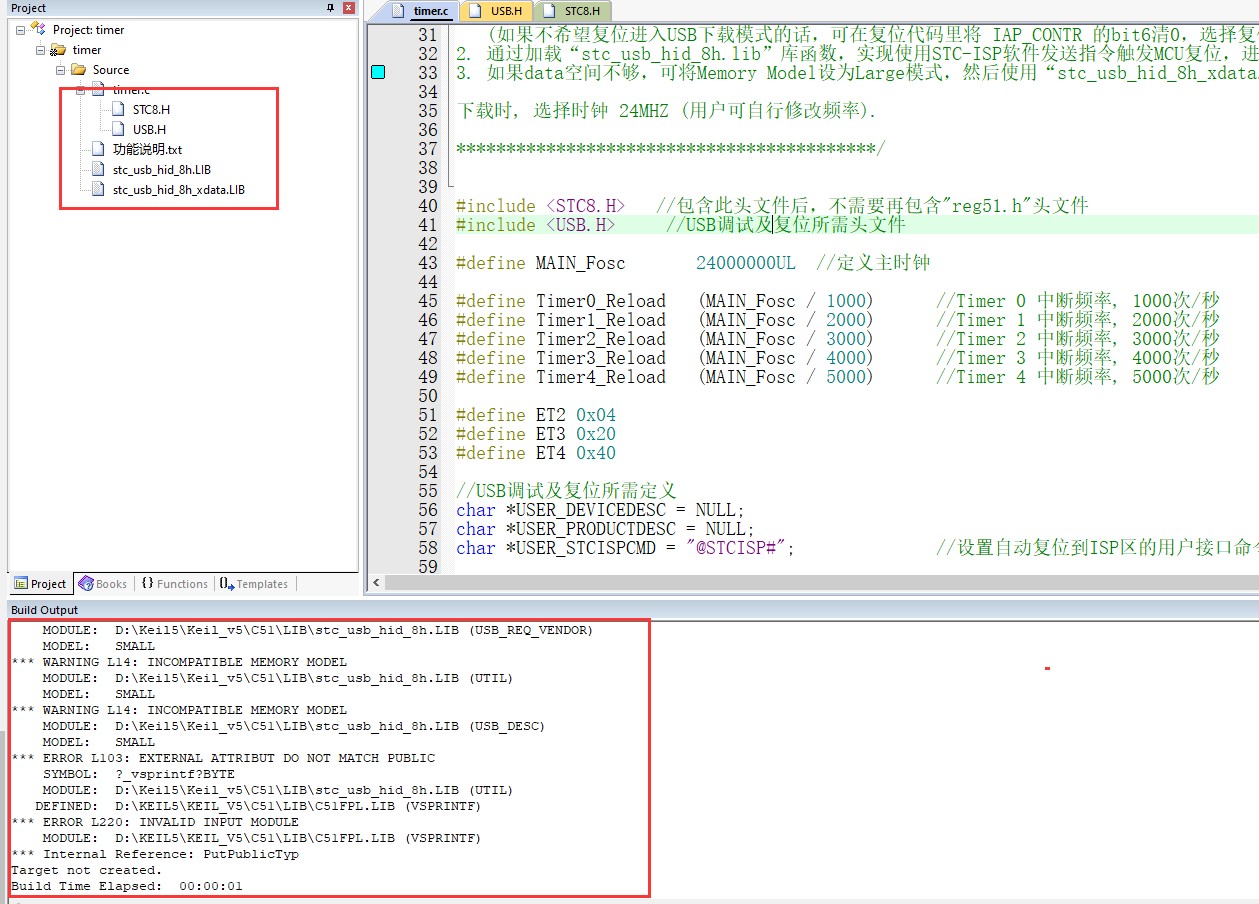
Task: Open the Functions panel tab
Action: (x=174, y=584)
